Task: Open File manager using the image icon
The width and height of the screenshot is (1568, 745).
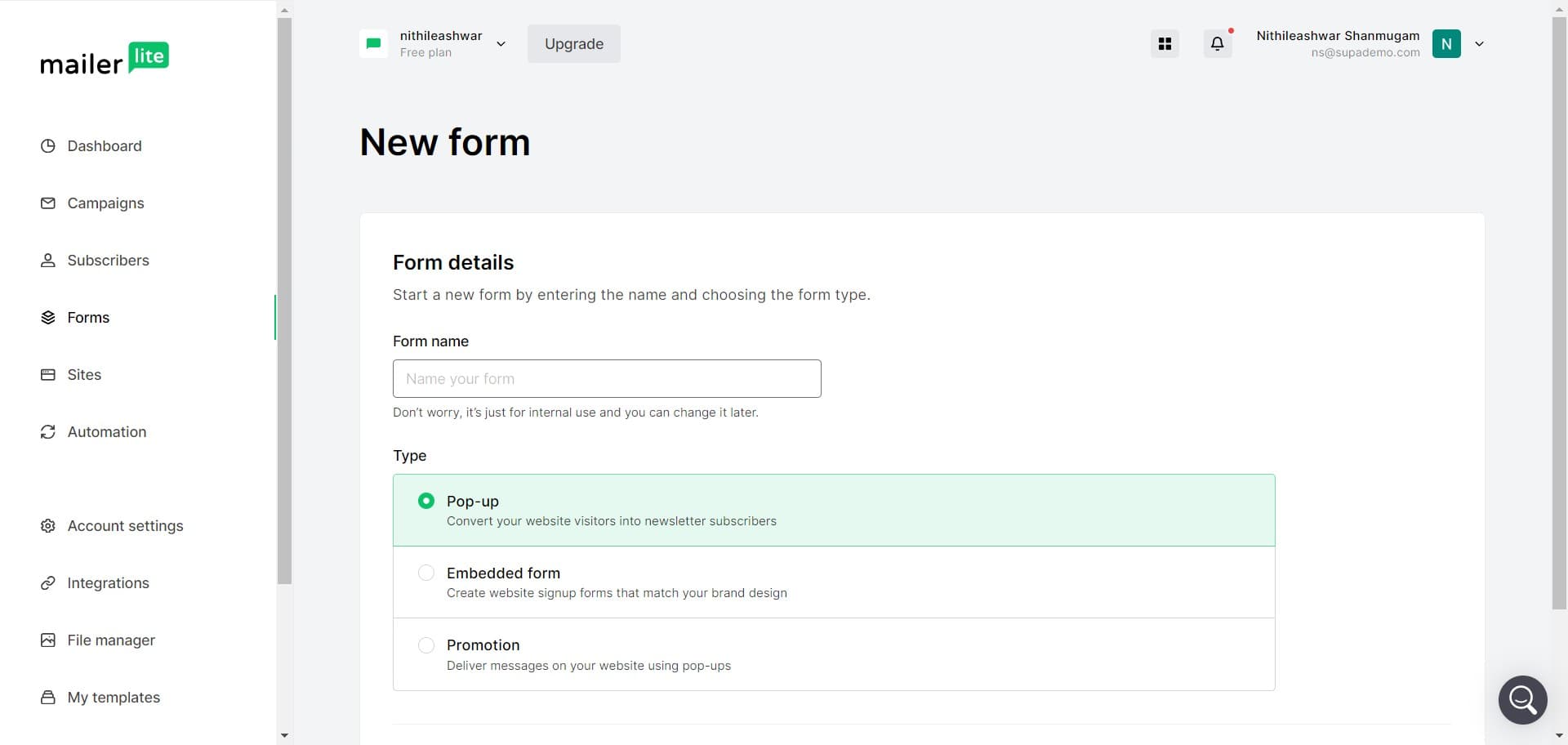Action: point(48,640)
